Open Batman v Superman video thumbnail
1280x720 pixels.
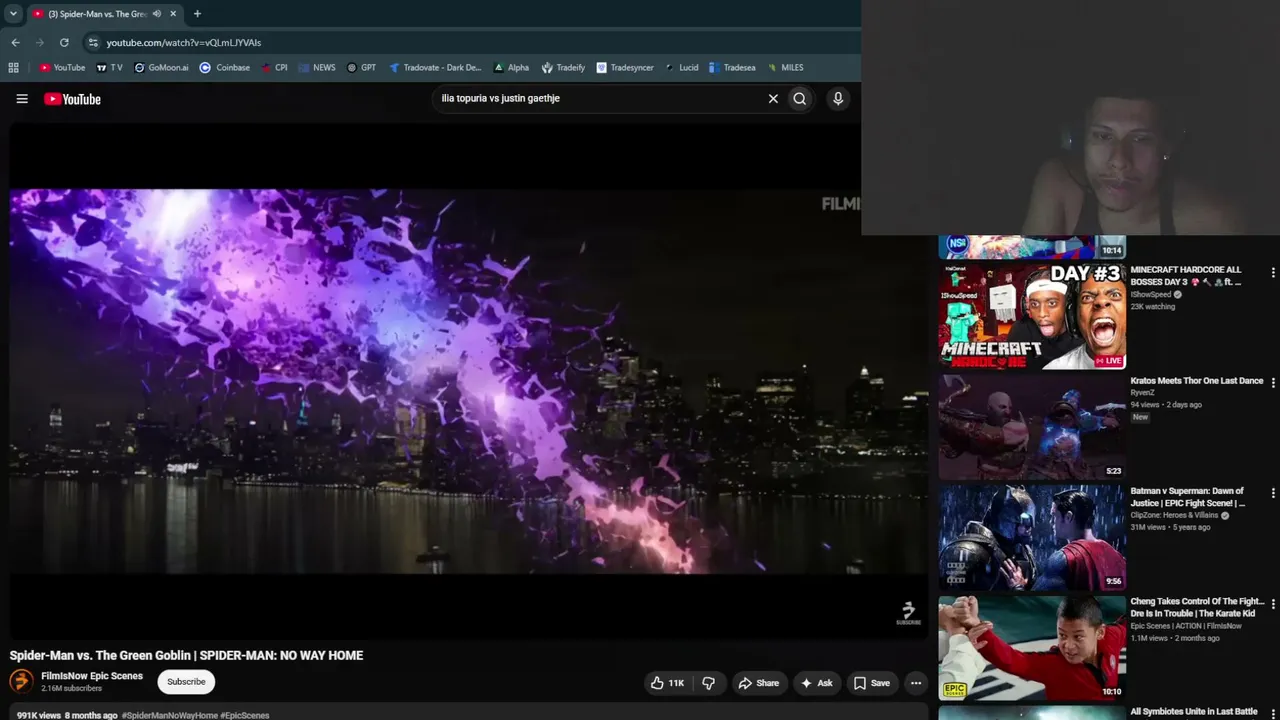coord(1032,537)
